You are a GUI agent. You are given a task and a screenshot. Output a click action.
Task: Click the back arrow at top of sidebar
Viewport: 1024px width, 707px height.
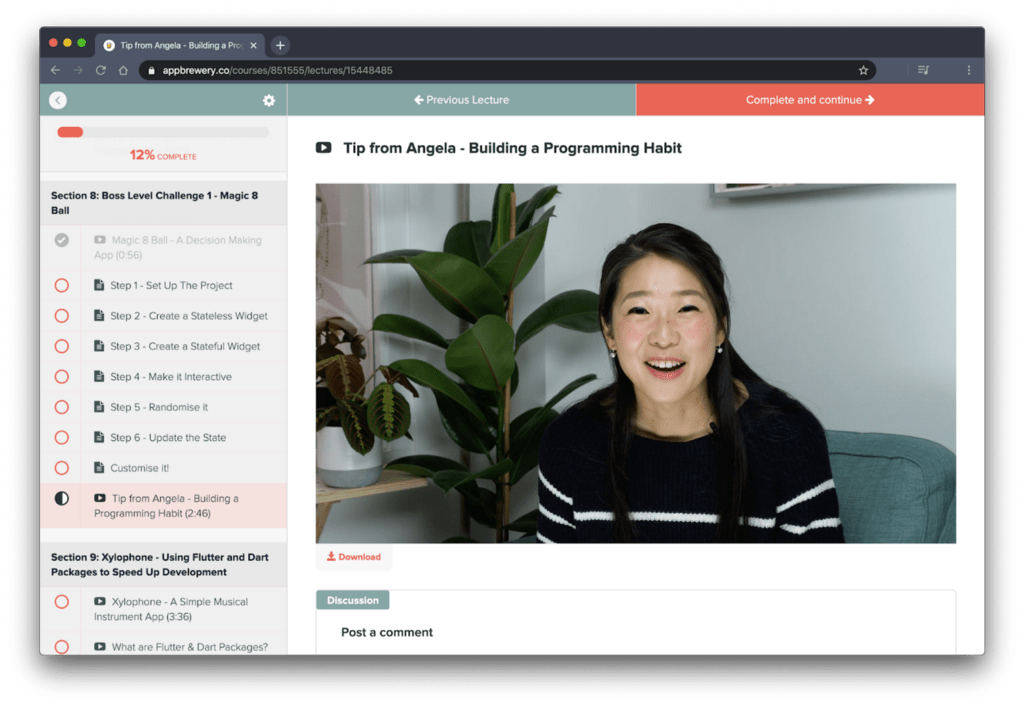point(57,100)
